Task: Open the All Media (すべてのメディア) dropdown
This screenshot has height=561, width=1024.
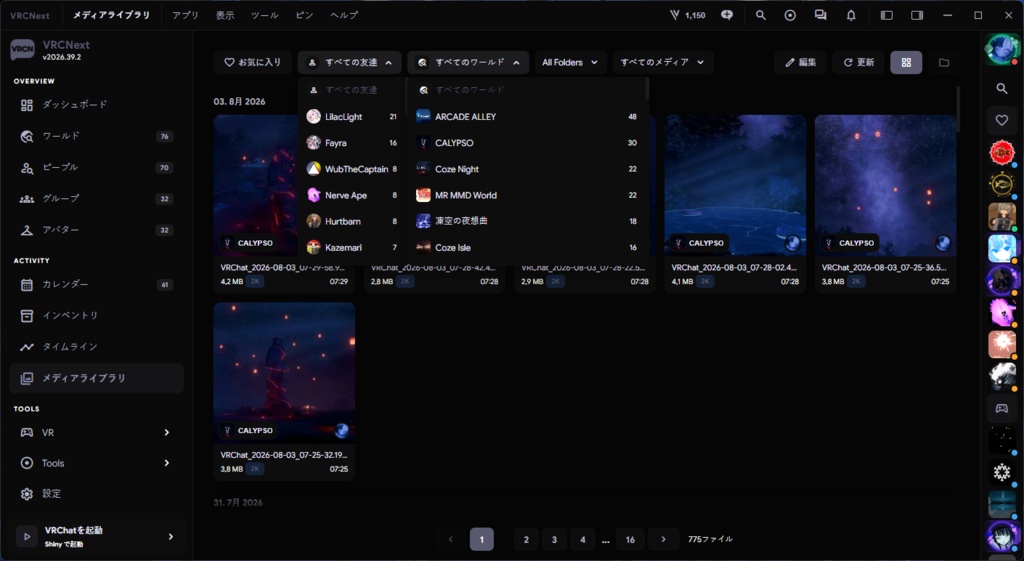Action: pyautogui.click(x=662, y=63)
